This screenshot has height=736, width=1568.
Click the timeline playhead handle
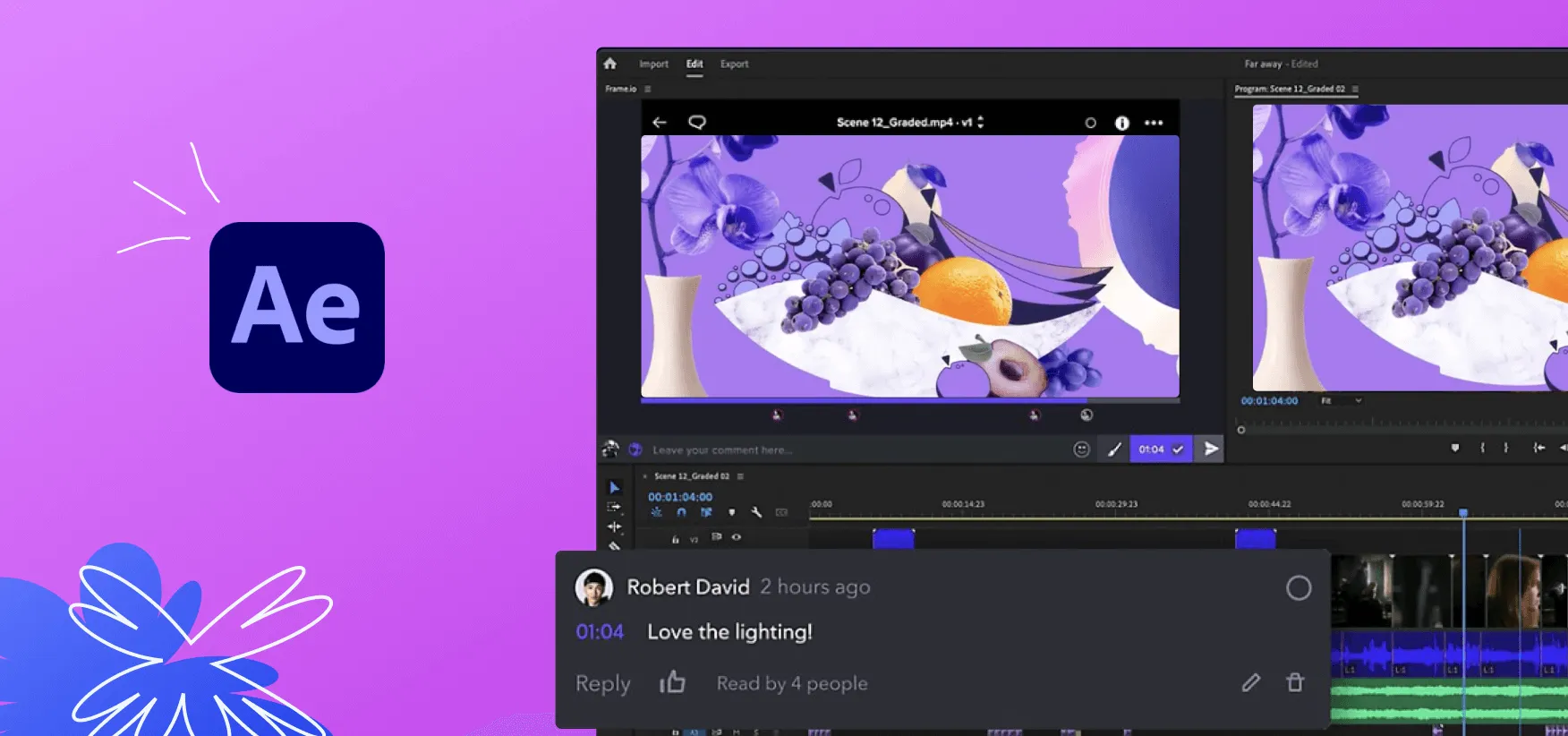point(1463,513)
